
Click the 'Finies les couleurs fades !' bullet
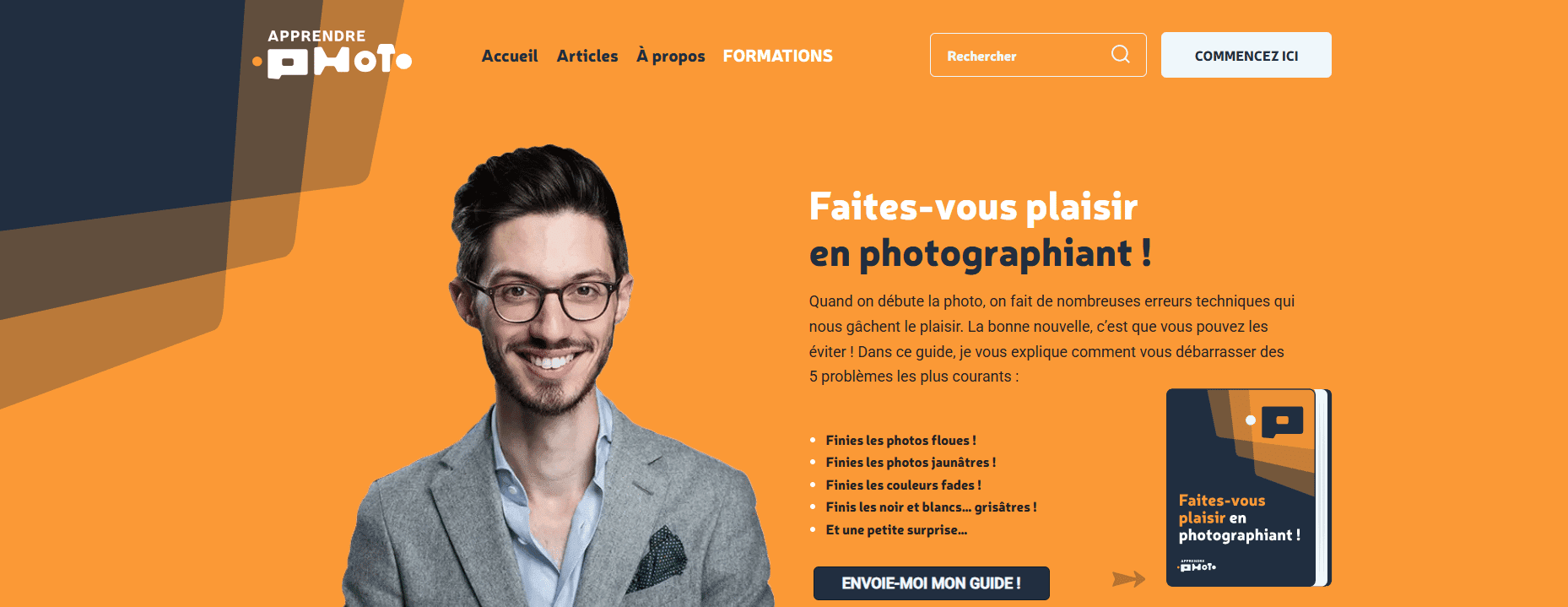[x=903, y=485]
